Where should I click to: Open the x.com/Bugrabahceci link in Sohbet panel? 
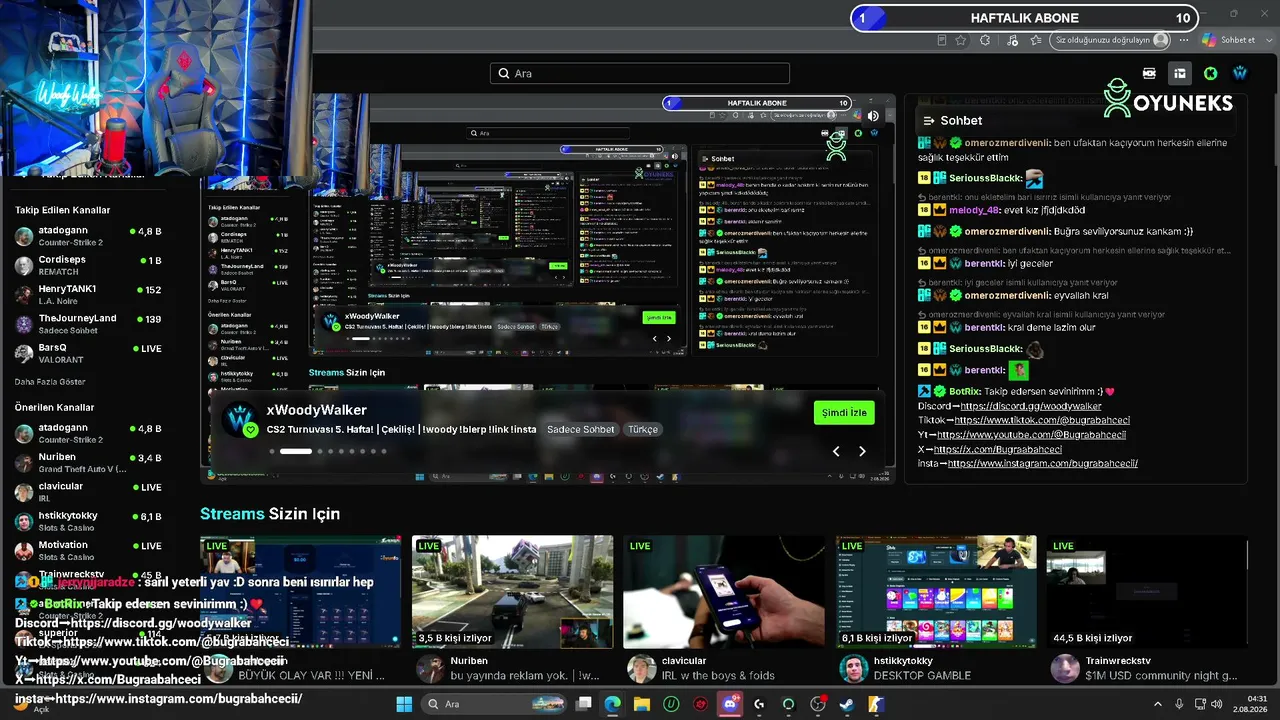click(999, 449)
